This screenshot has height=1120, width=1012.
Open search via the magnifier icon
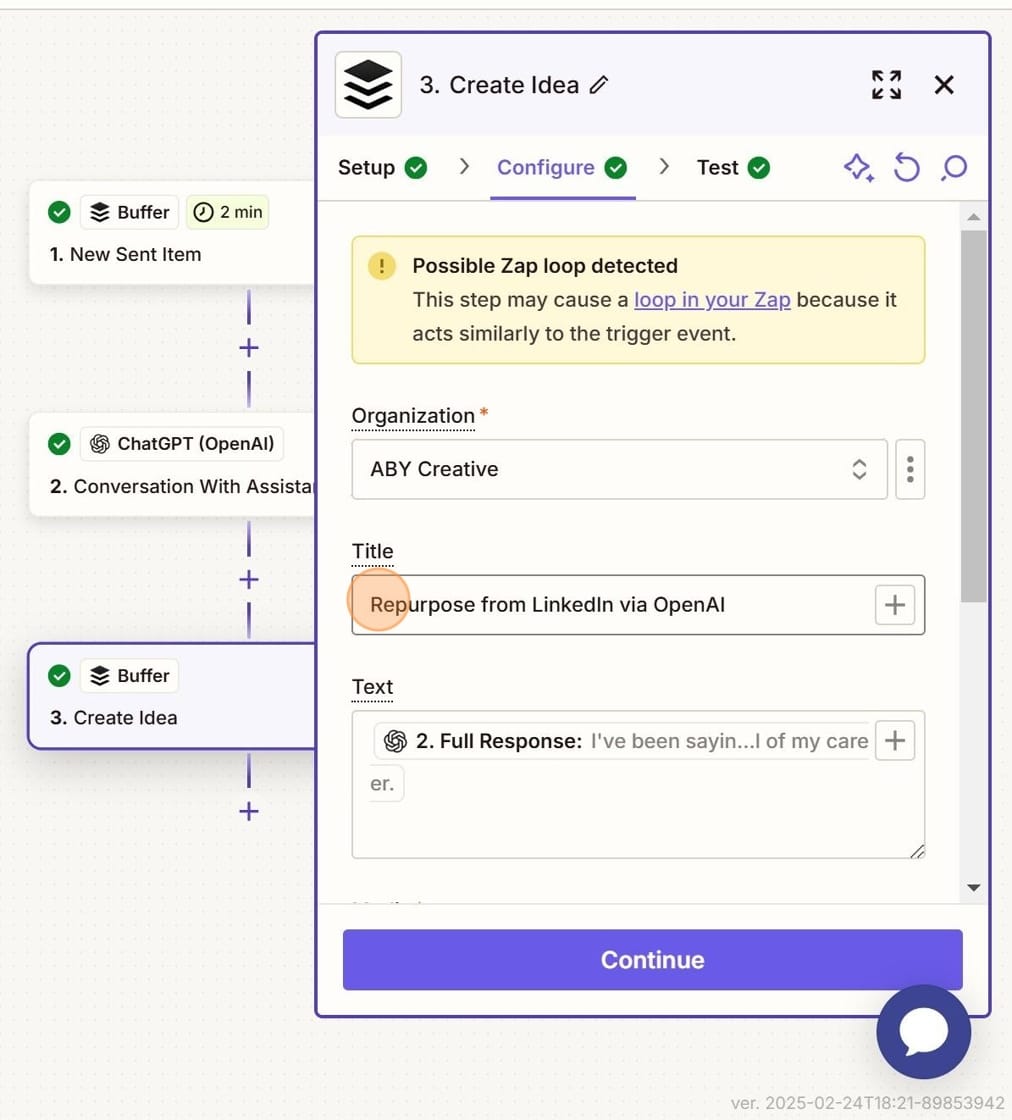coord(953,167)
